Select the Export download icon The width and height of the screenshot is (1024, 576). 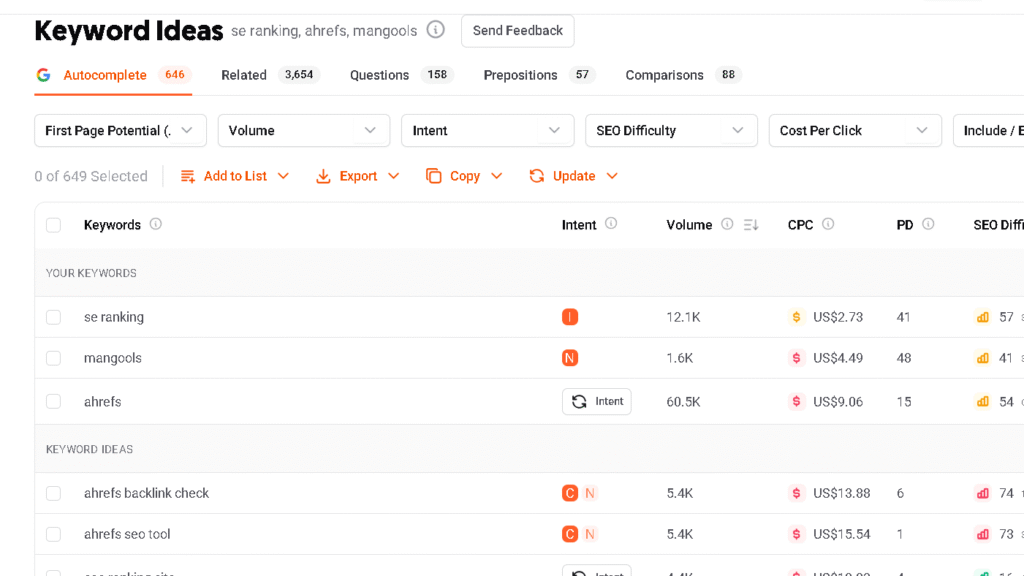[323, 176]
